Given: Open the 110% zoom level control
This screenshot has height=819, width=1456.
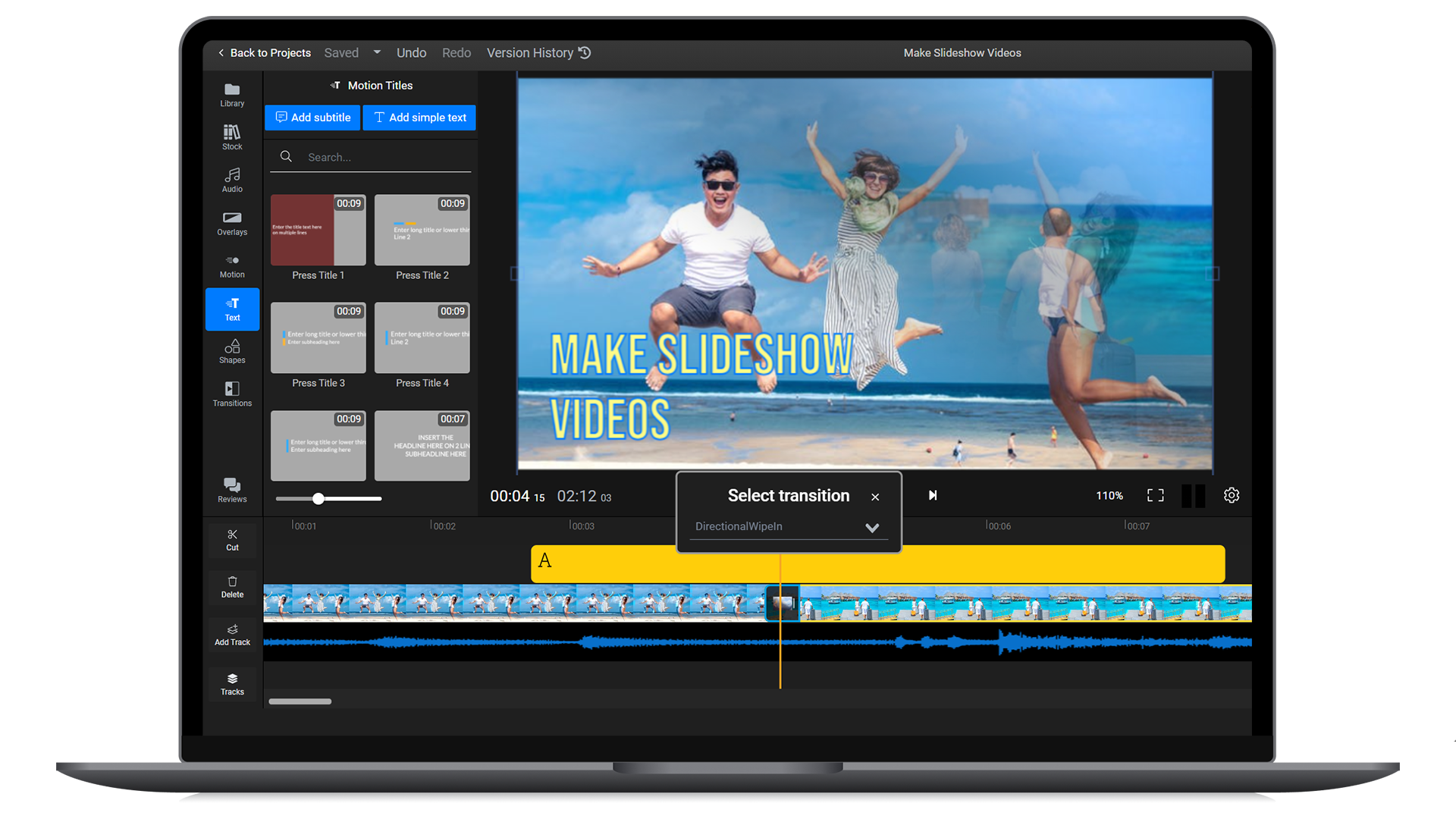Looking at the screenshot, I should 1109,495.
